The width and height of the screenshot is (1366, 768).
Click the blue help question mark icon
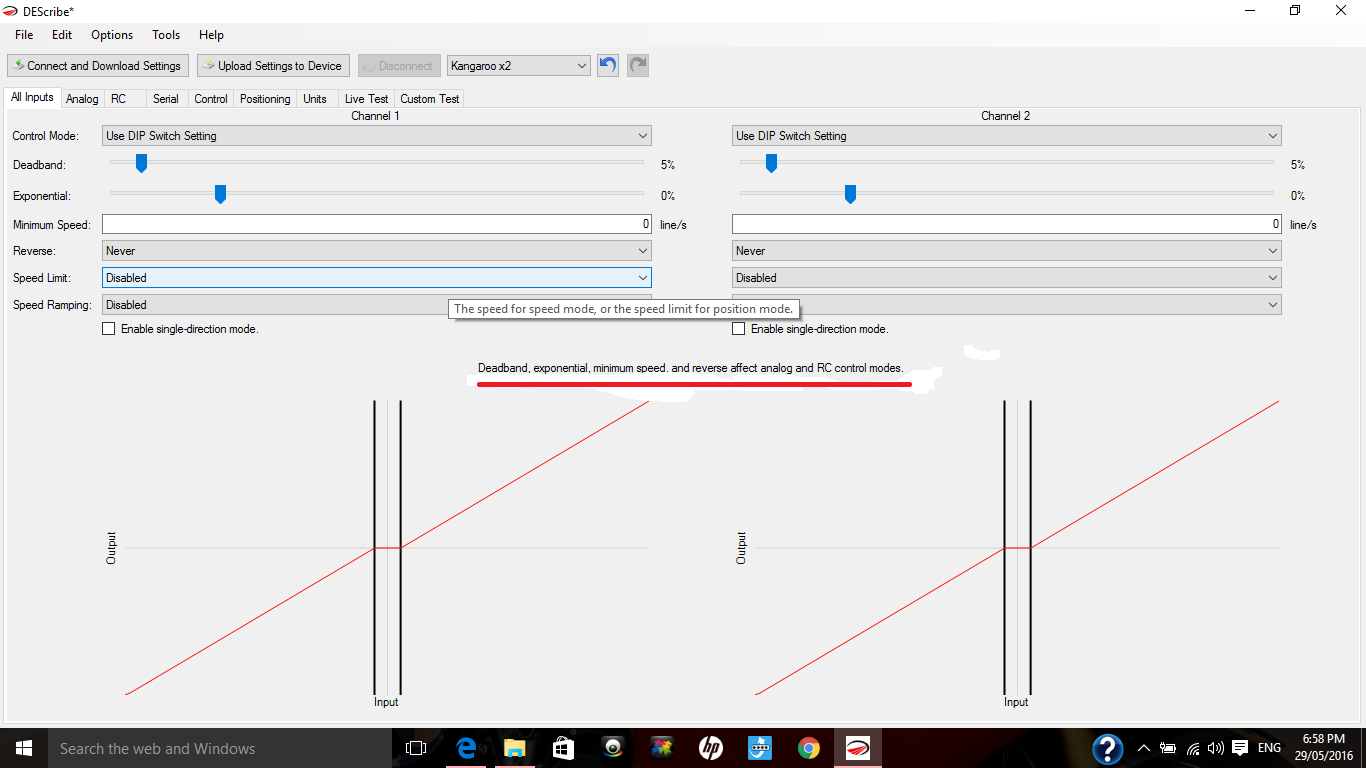[x=1107, y=748]
